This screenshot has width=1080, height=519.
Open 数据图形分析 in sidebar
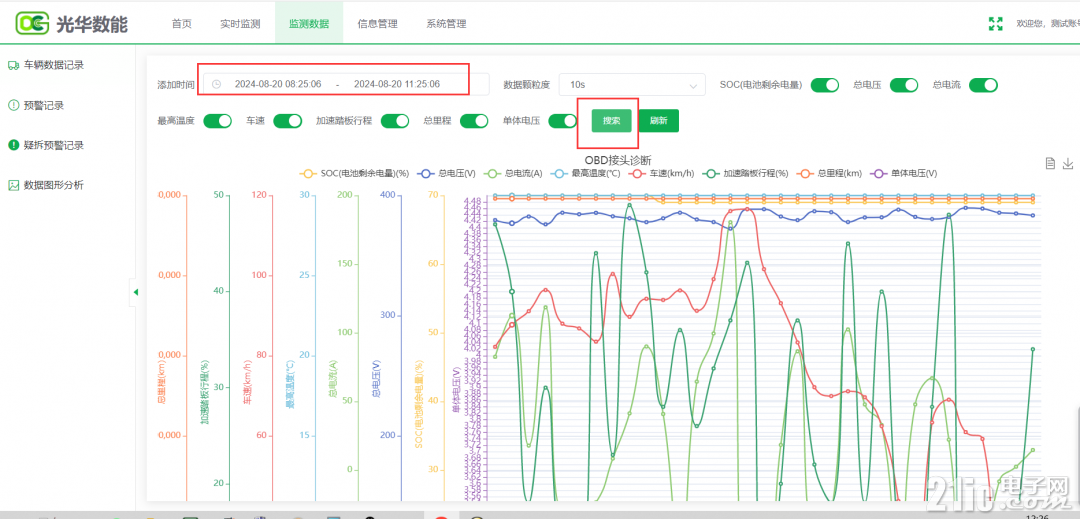[54, 185]
